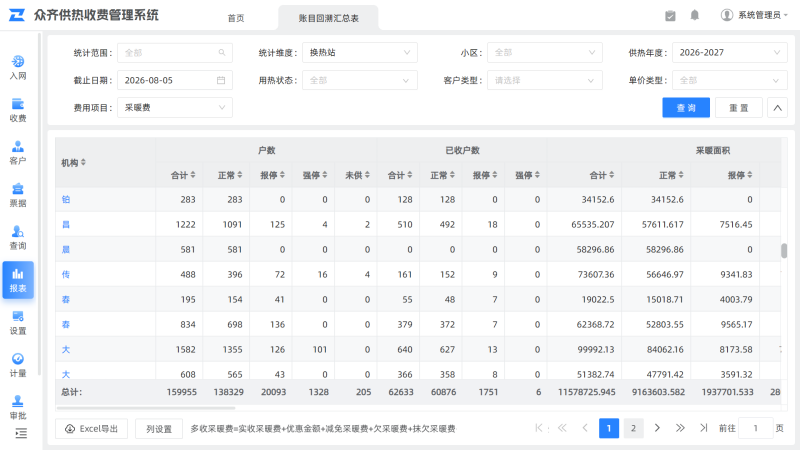Sort 户数 正常 column
This screenshot has height=450, width=800.
(240, 175)
